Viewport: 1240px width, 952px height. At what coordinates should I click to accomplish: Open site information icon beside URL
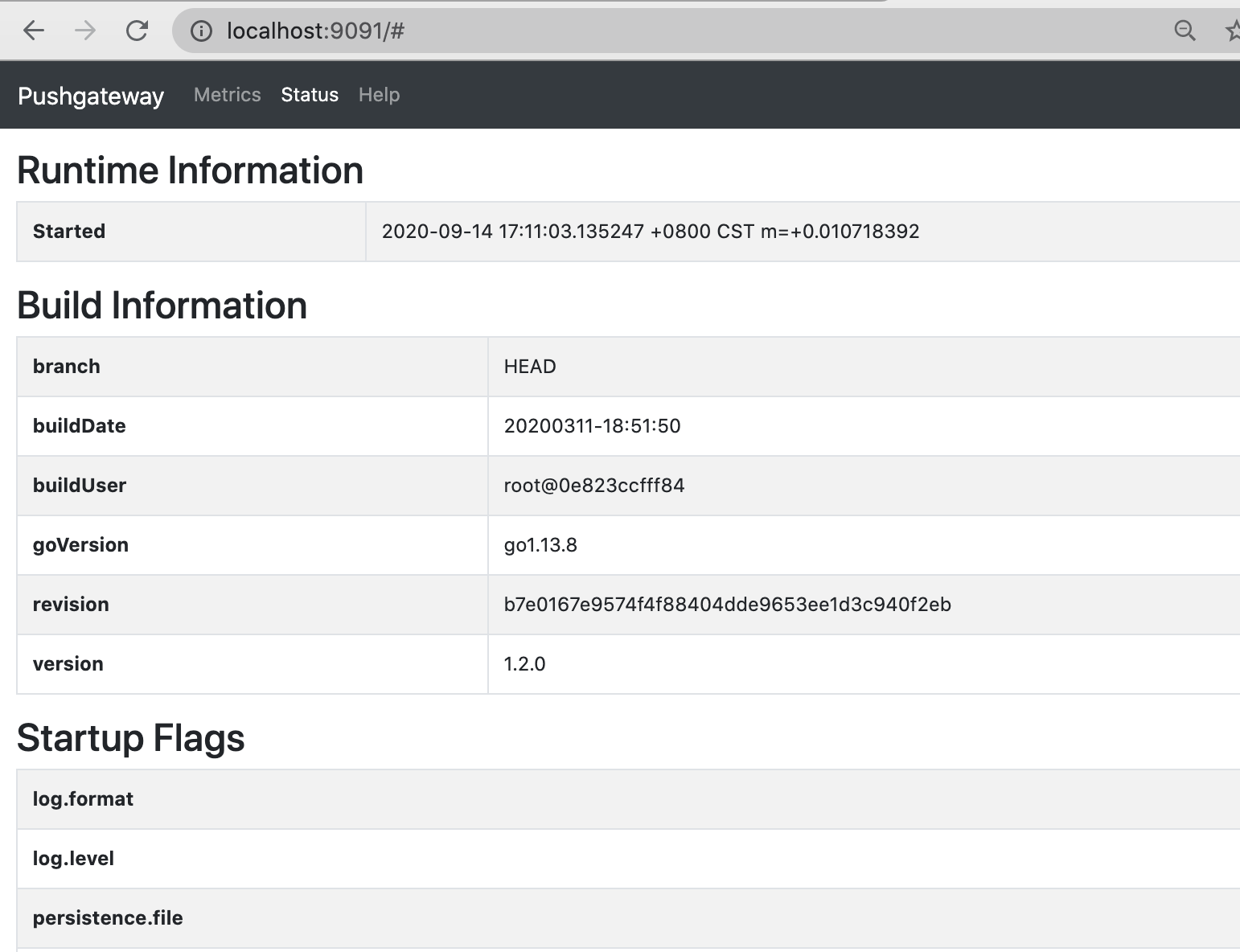(201, 31)
